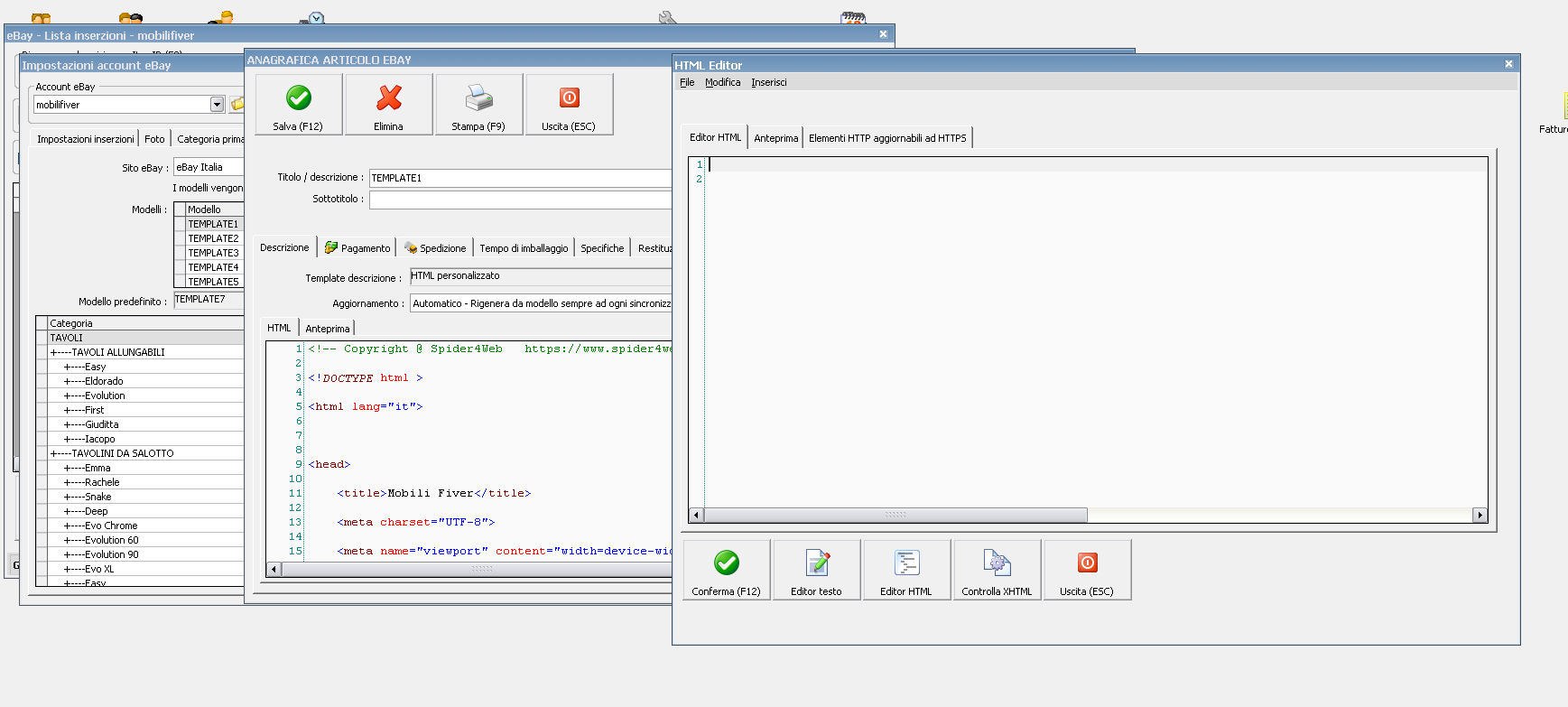Viewport: 1568px width, 707px height.
Task: Click the Titolo / descrizione input field
Action: coord(520,178)
